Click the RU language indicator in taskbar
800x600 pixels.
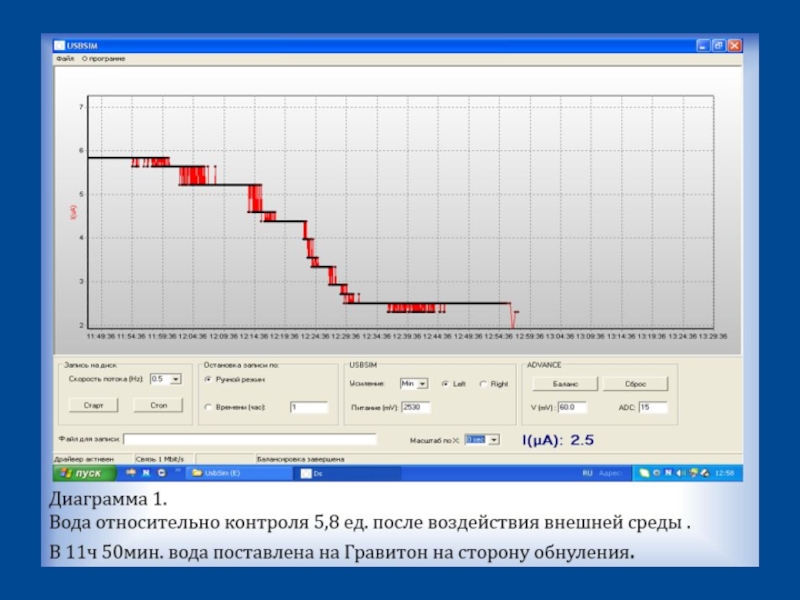click(x=587, y=472)
